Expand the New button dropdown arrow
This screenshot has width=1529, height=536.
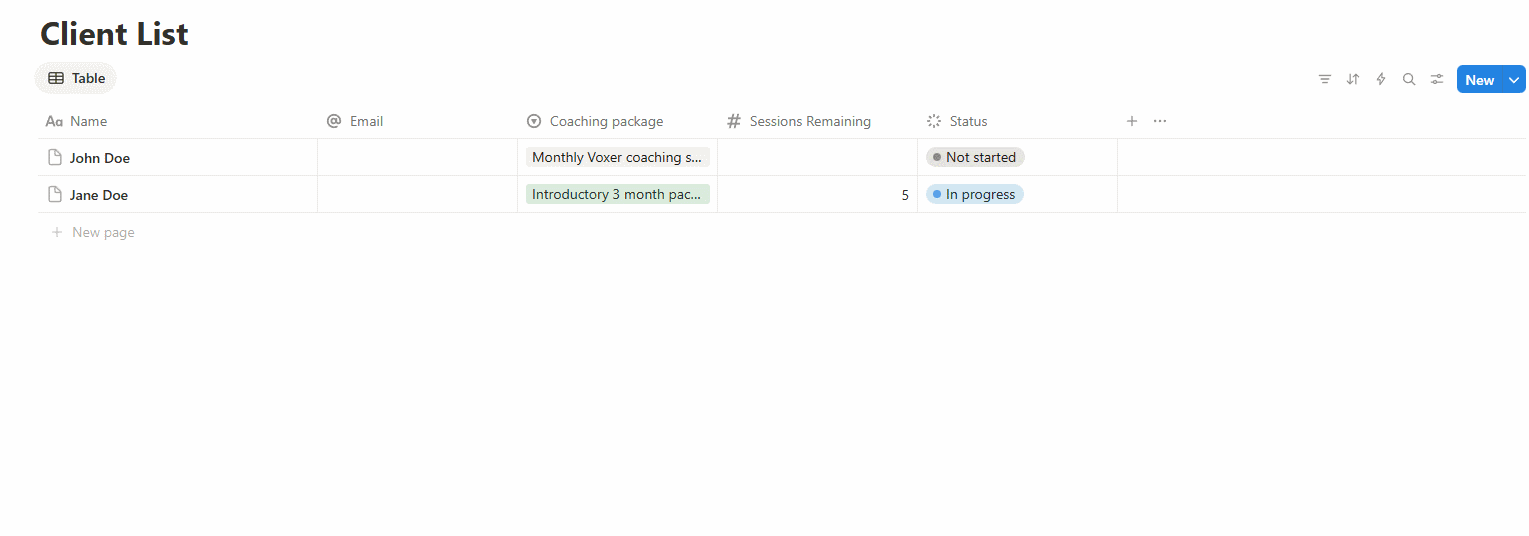point(1514,80)
